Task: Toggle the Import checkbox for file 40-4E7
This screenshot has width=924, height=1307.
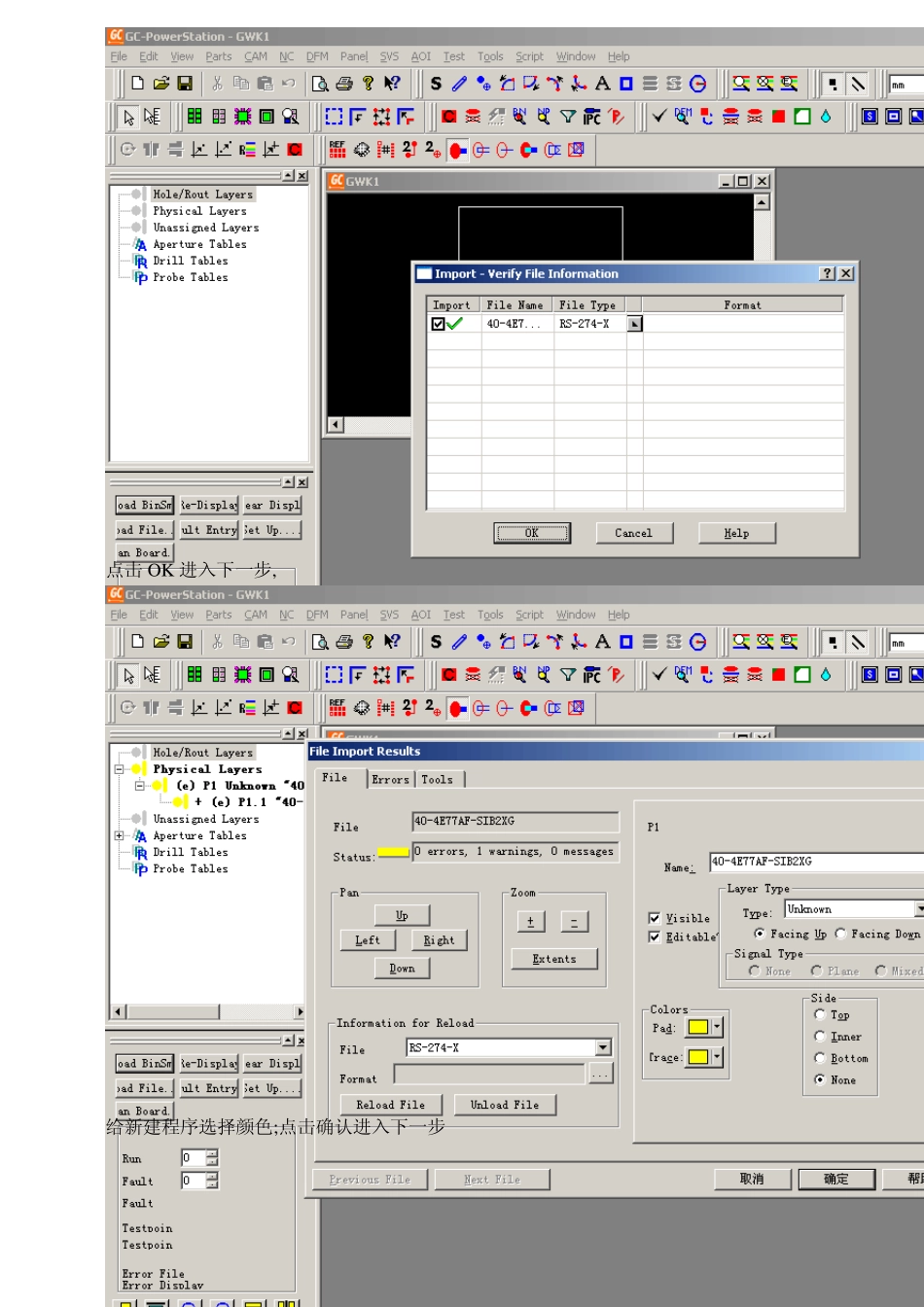Action: coord(438,324)
